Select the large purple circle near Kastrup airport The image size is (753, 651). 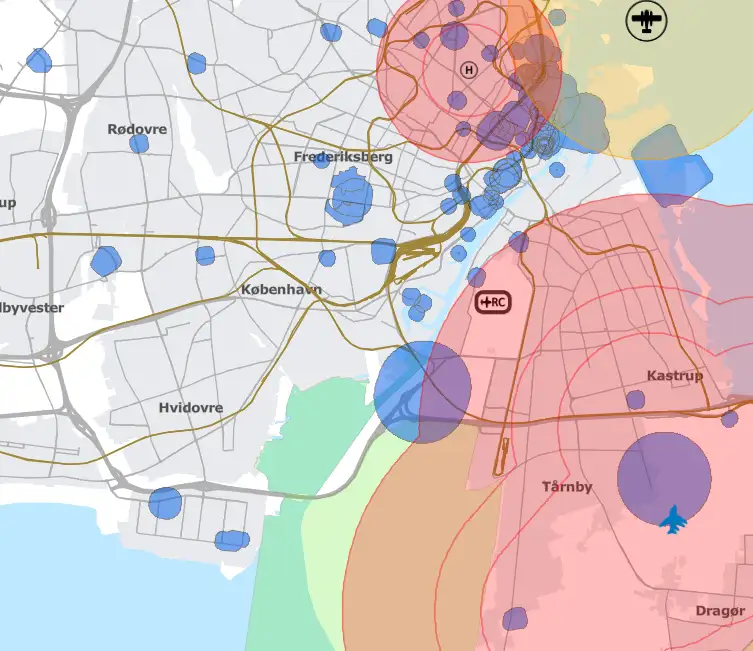coord(664,479)
